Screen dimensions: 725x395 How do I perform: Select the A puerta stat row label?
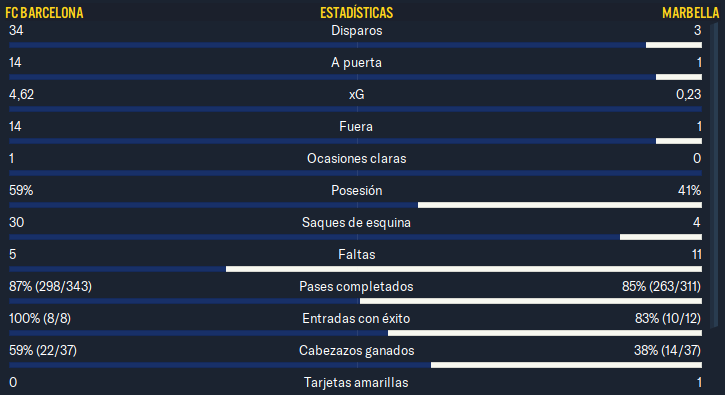coord(356,62)
